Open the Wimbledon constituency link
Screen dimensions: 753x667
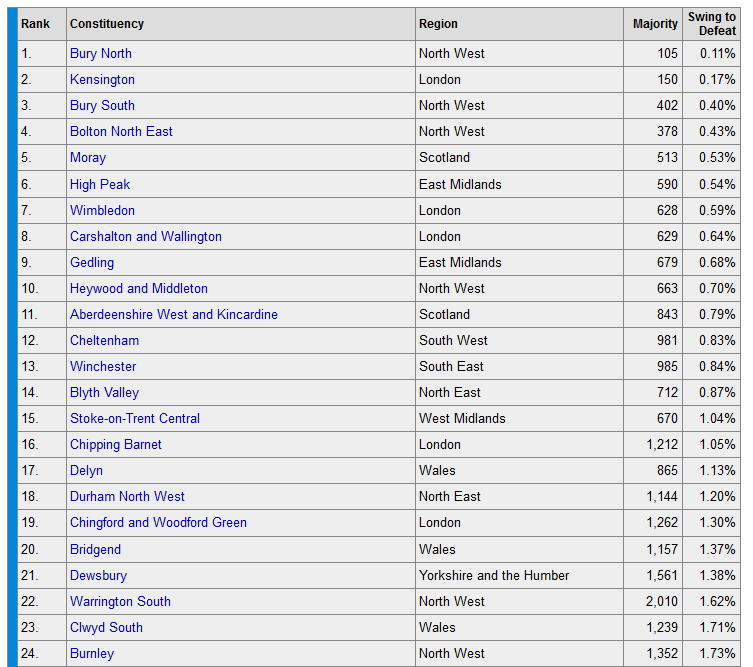pos(102,210)
